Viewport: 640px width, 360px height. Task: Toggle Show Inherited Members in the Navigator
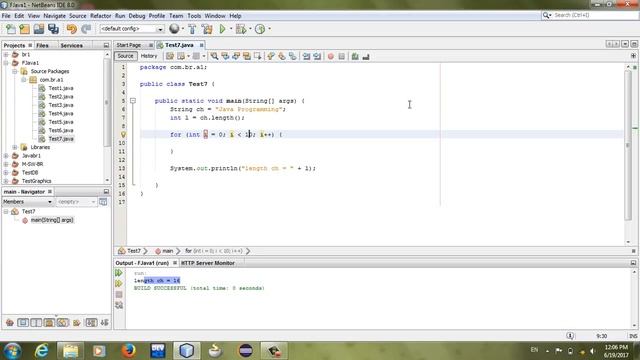coord(10,323)
